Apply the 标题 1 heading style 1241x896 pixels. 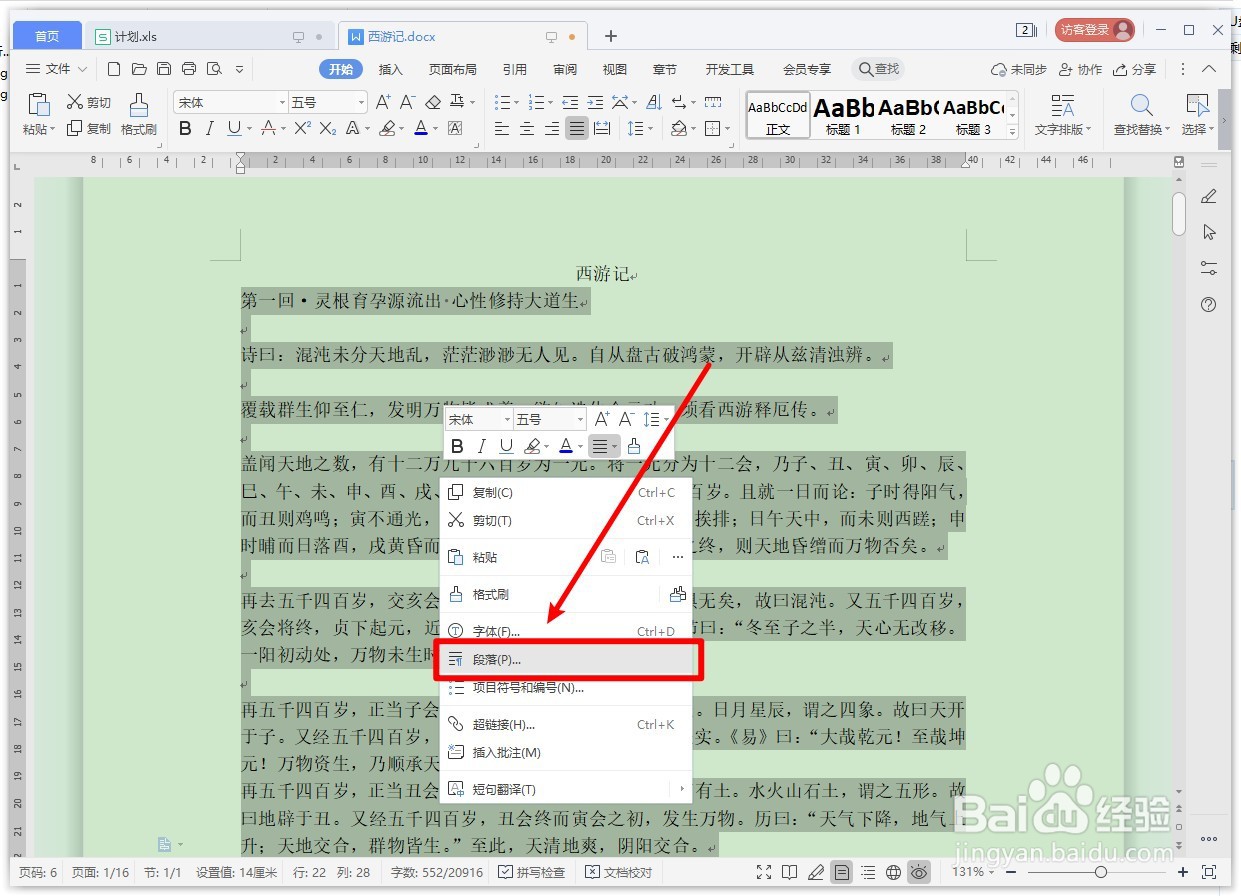tap(843, 115)
